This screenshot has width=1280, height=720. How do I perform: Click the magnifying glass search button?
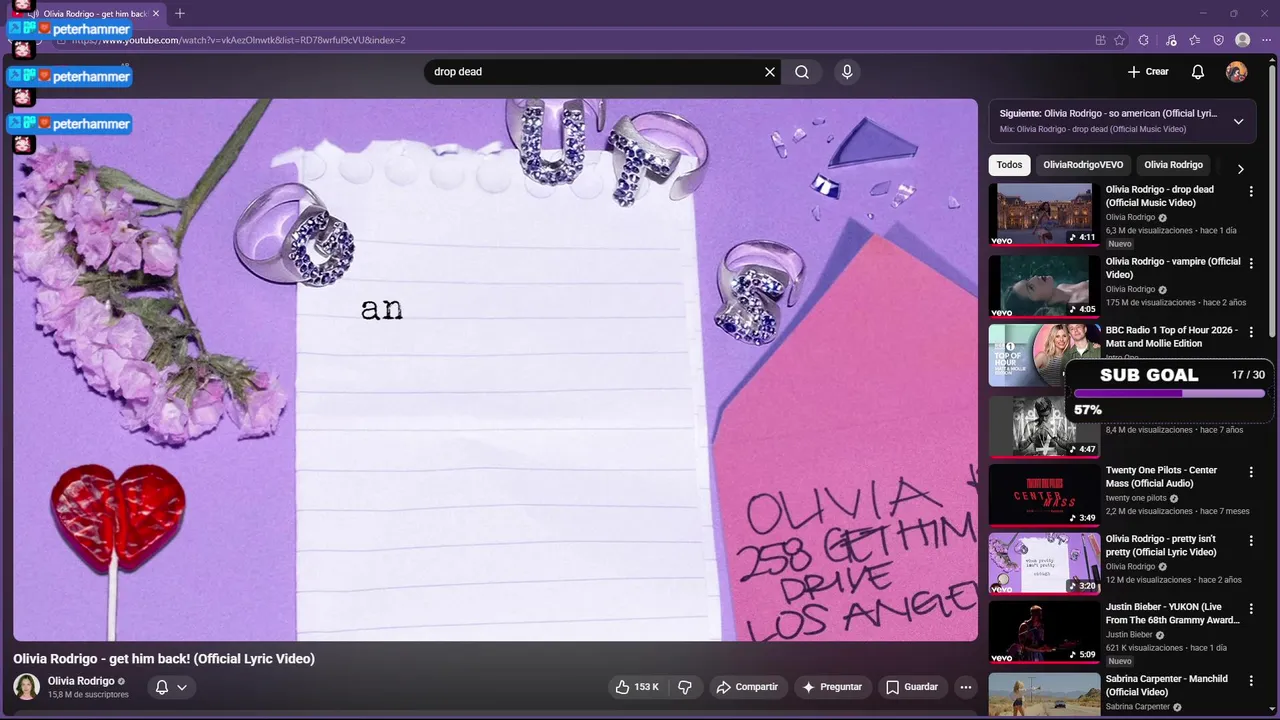pyautogui.click(x=802, y=72)
